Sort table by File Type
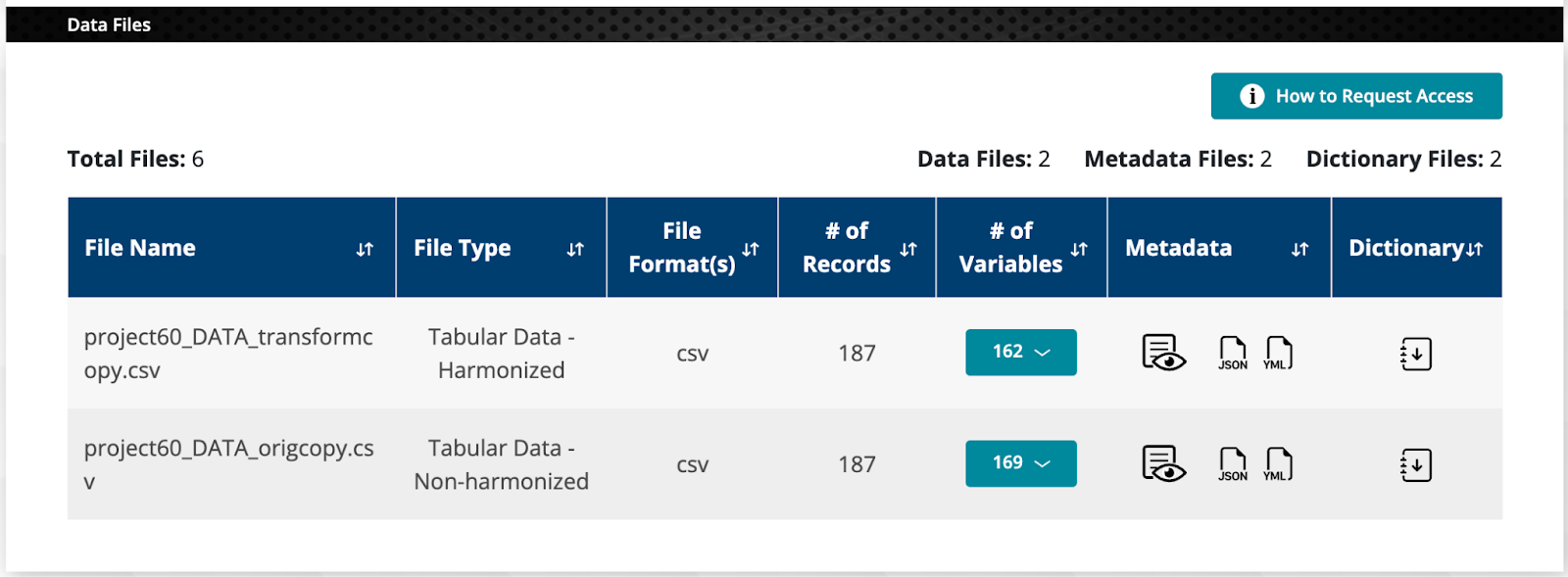This screenshot has height=577, width=1568. [x=575, y=250]
